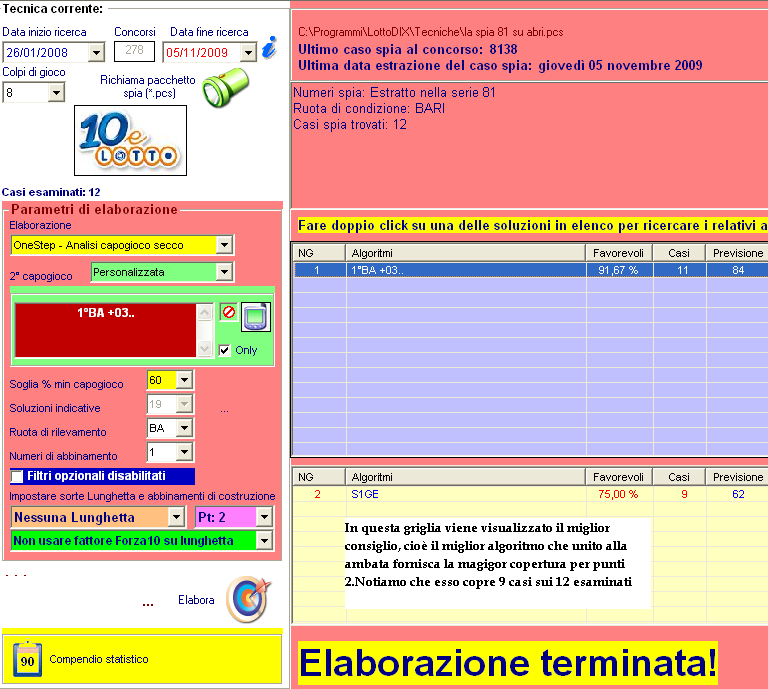Expand the 2° capogioco Personalizzata dropdown
768x689 pixels.
coord(224,272)
